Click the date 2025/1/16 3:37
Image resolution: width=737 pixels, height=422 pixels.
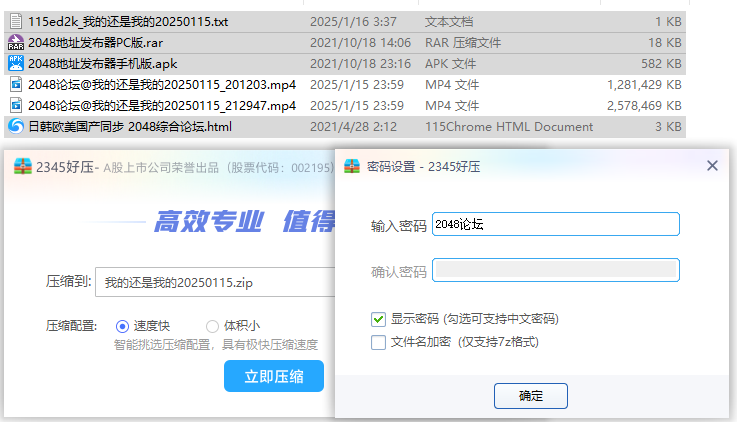click(x=353, y=22)
